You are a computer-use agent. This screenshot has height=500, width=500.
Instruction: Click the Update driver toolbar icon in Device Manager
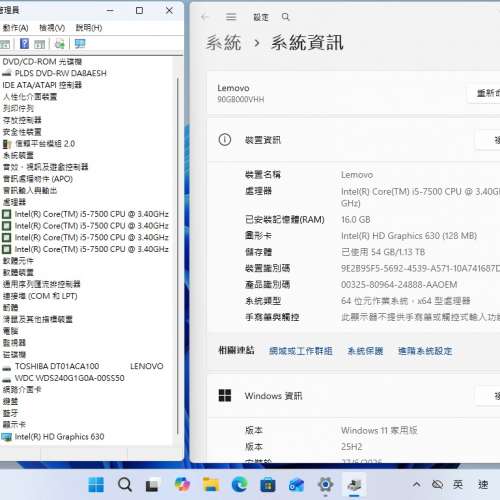(60, 44)
